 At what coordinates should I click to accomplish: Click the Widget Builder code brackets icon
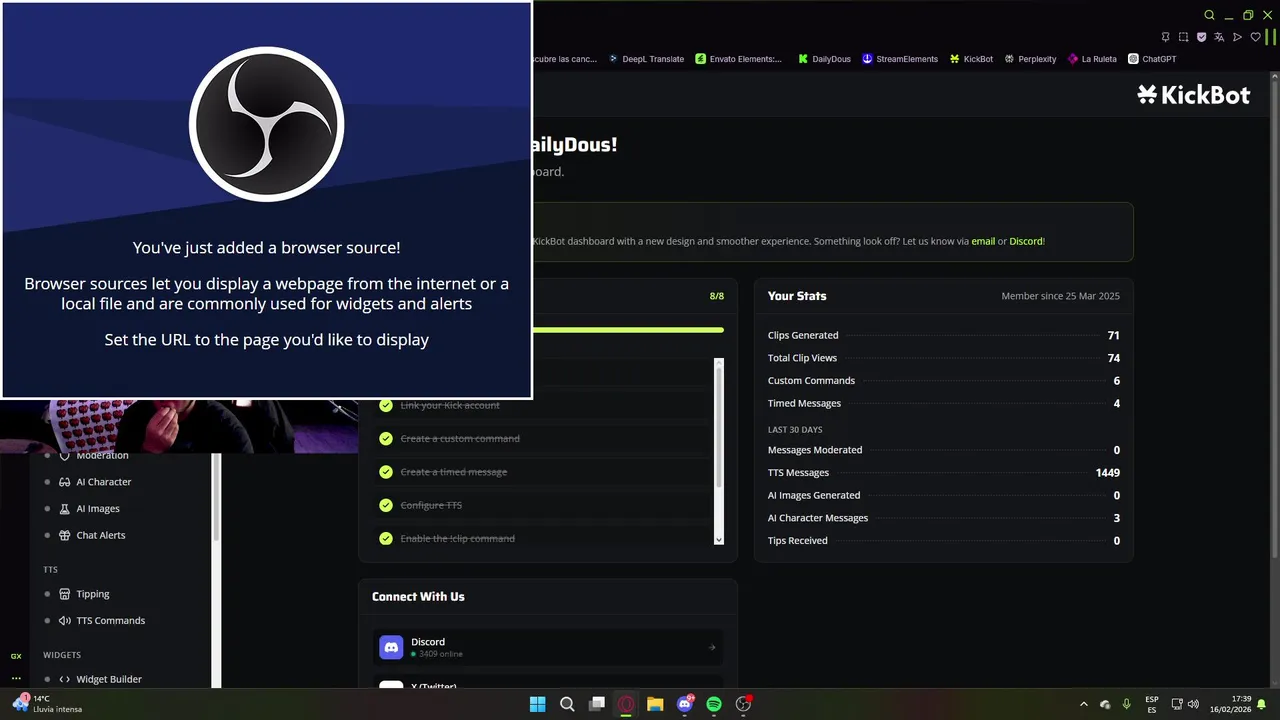[x=65, y=680]
